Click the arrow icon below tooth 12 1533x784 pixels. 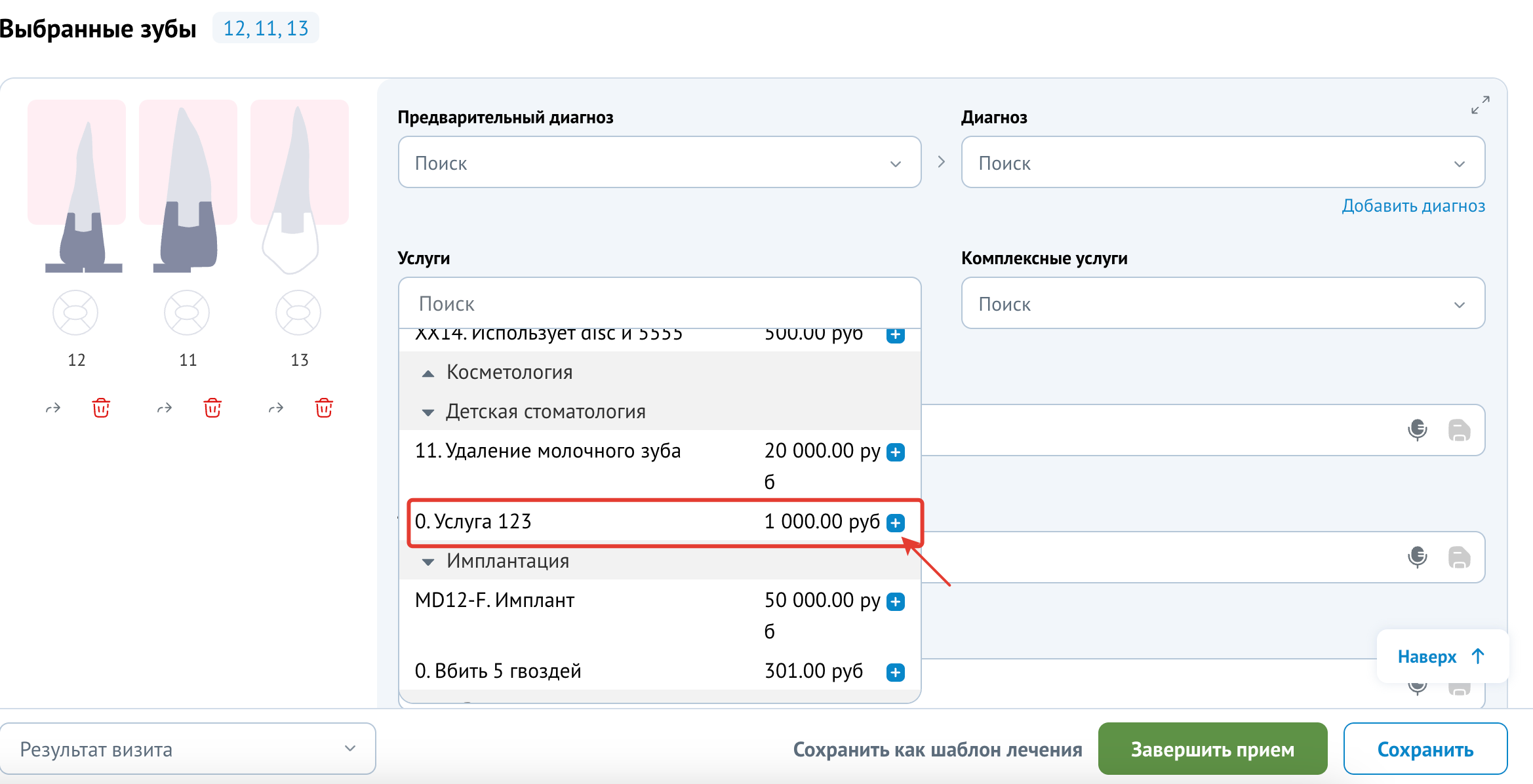pyautogui.click(x=53, y=408)
